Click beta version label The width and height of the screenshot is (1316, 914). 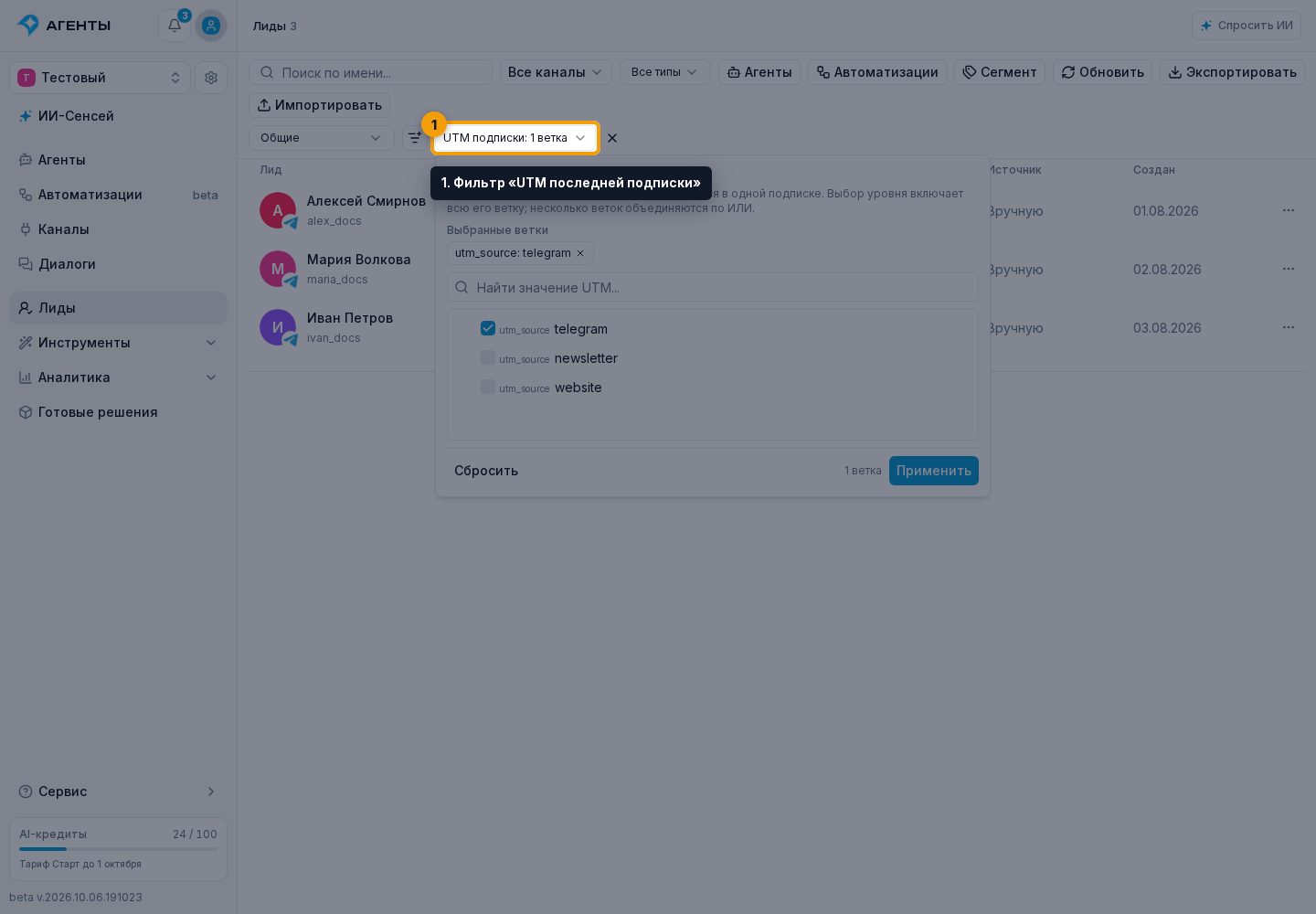click(x=76, y=898)
